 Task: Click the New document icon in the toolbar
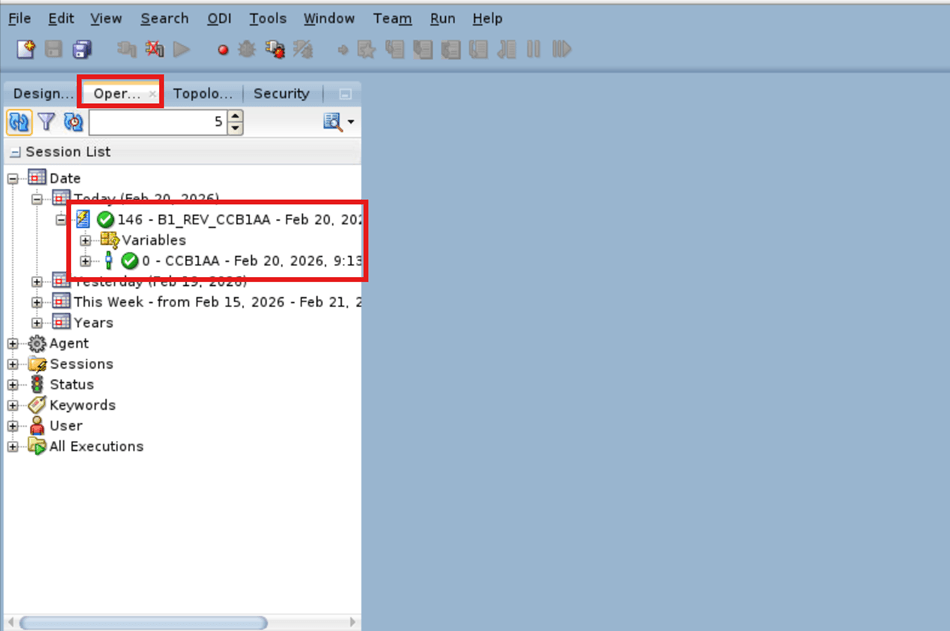tap(24, 48)
